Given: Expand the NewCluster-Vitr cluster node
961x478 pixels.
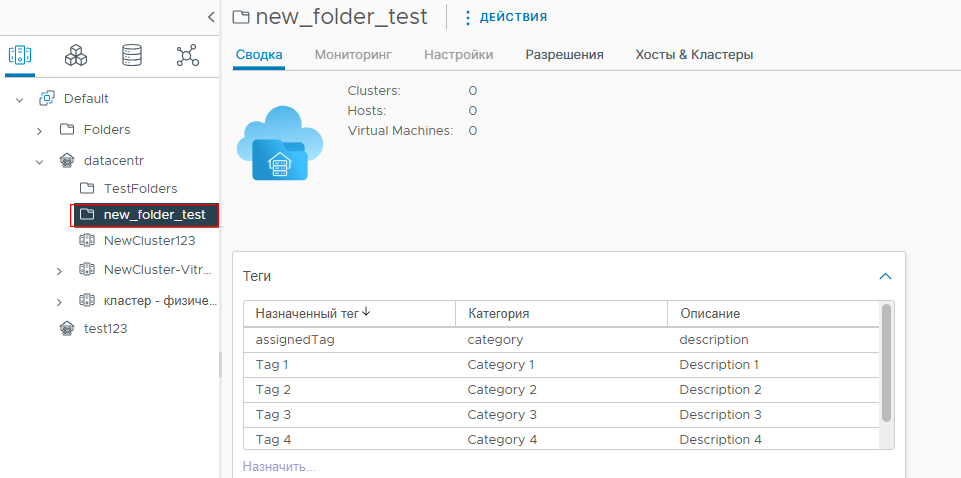Looking at the screenshot, I should (x=59, y=270).
